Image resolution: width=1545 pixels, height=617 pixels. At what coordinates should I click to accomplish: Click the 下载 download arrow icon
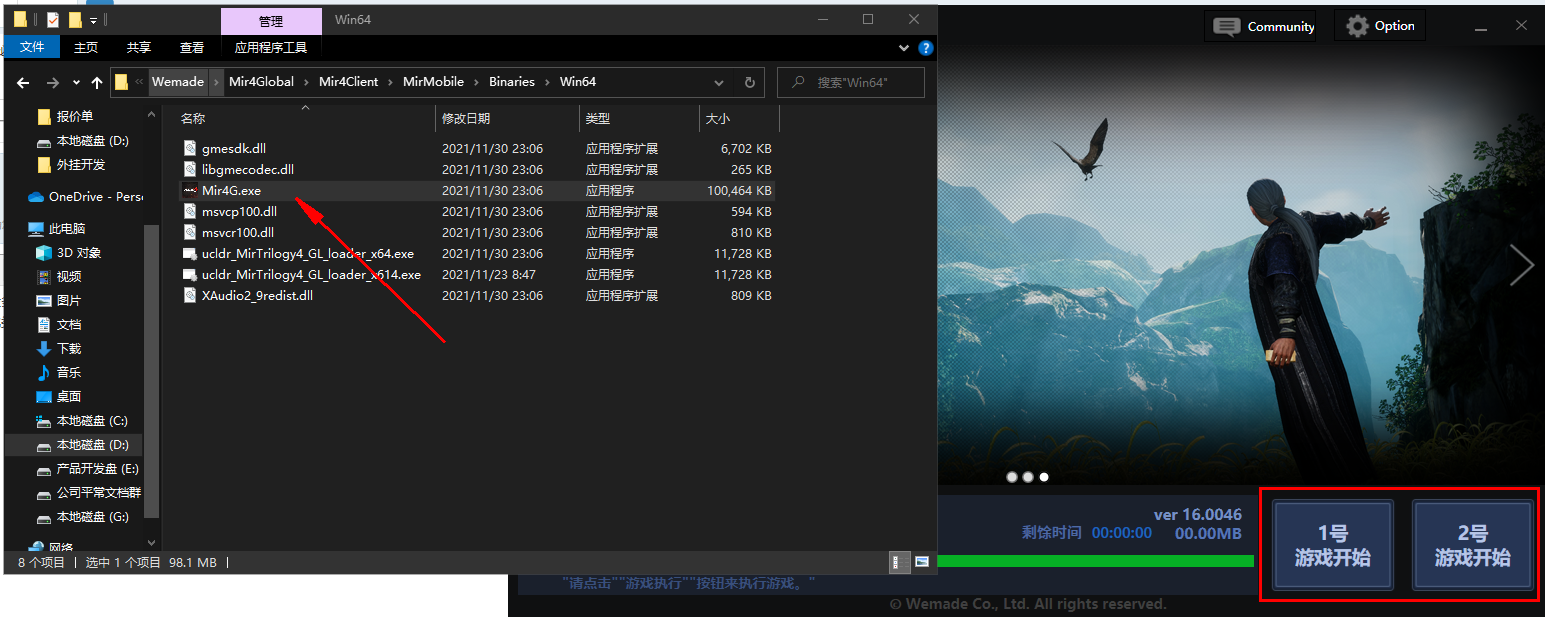click(44, 349)
